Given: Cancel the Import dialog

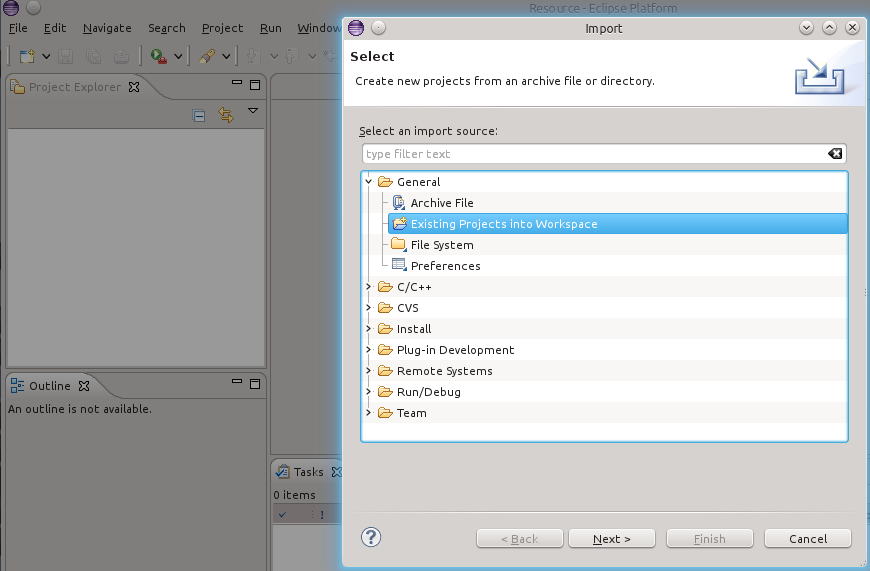Looking at the screenshot, I should click(x=807, y=539).
